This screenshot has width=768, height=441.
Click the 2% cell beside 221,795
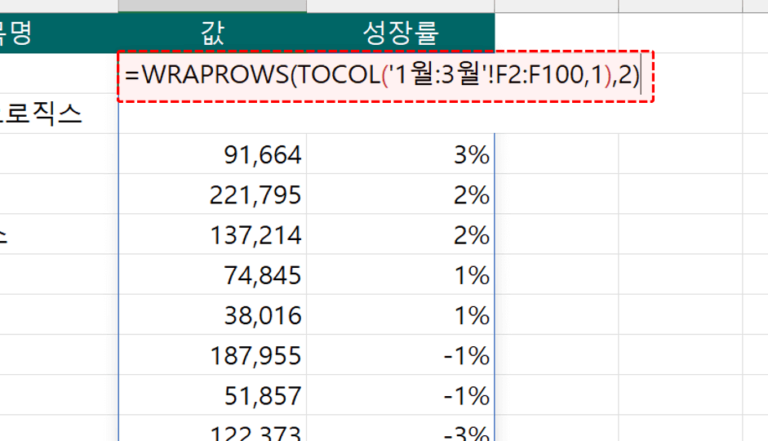[x=400, y=195]
